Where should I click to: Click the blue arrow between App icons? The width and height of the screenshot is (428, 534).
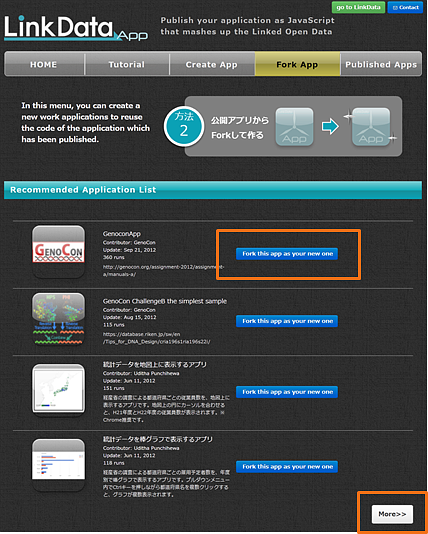click(330, 127)
